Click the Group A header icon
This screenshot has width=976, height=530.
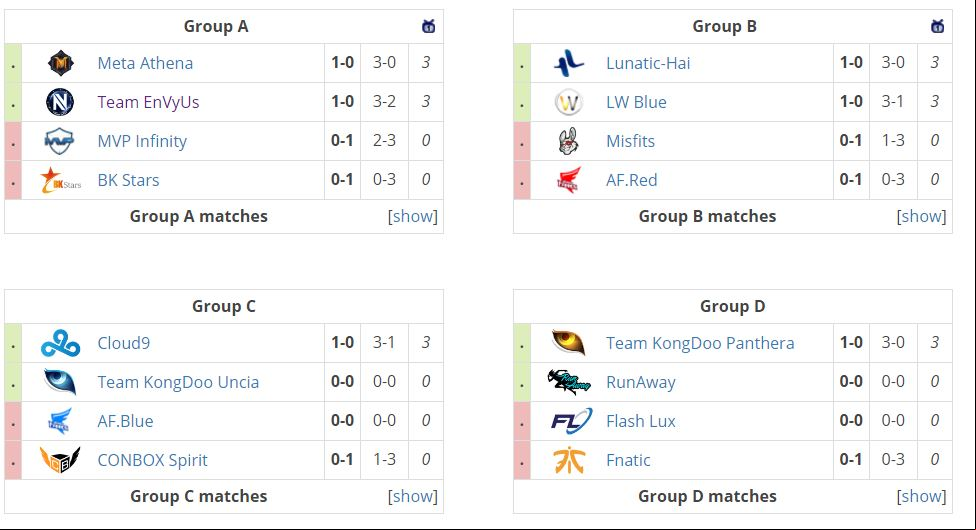click(x=428, y=26)
